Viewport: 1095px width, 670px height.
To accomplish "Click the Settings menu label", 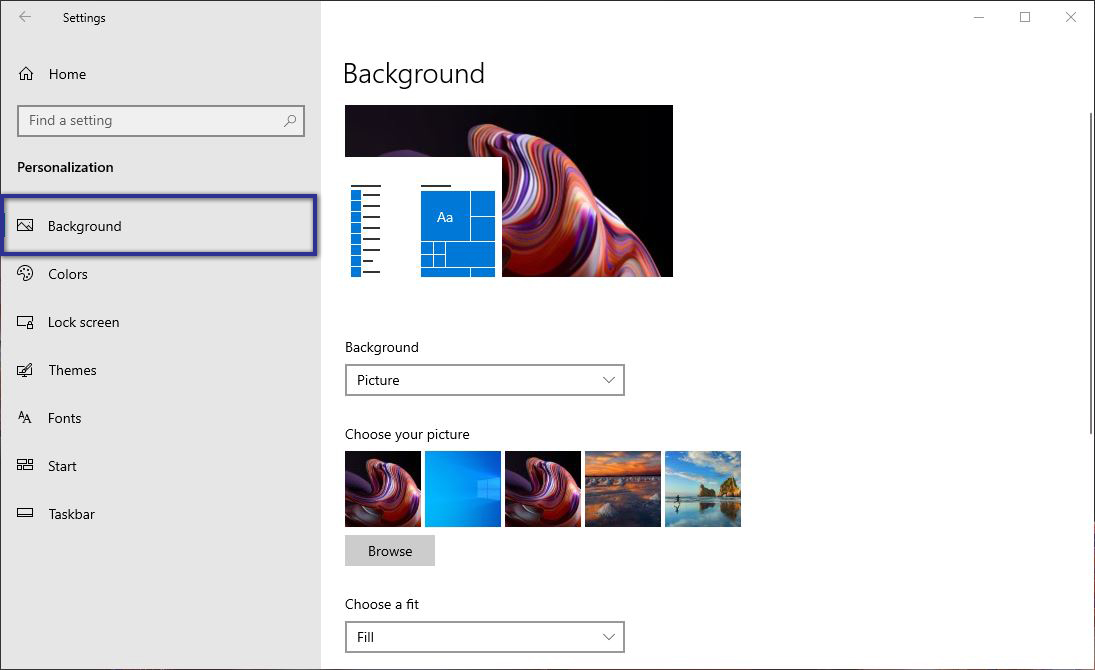I will tap(84, 17).
